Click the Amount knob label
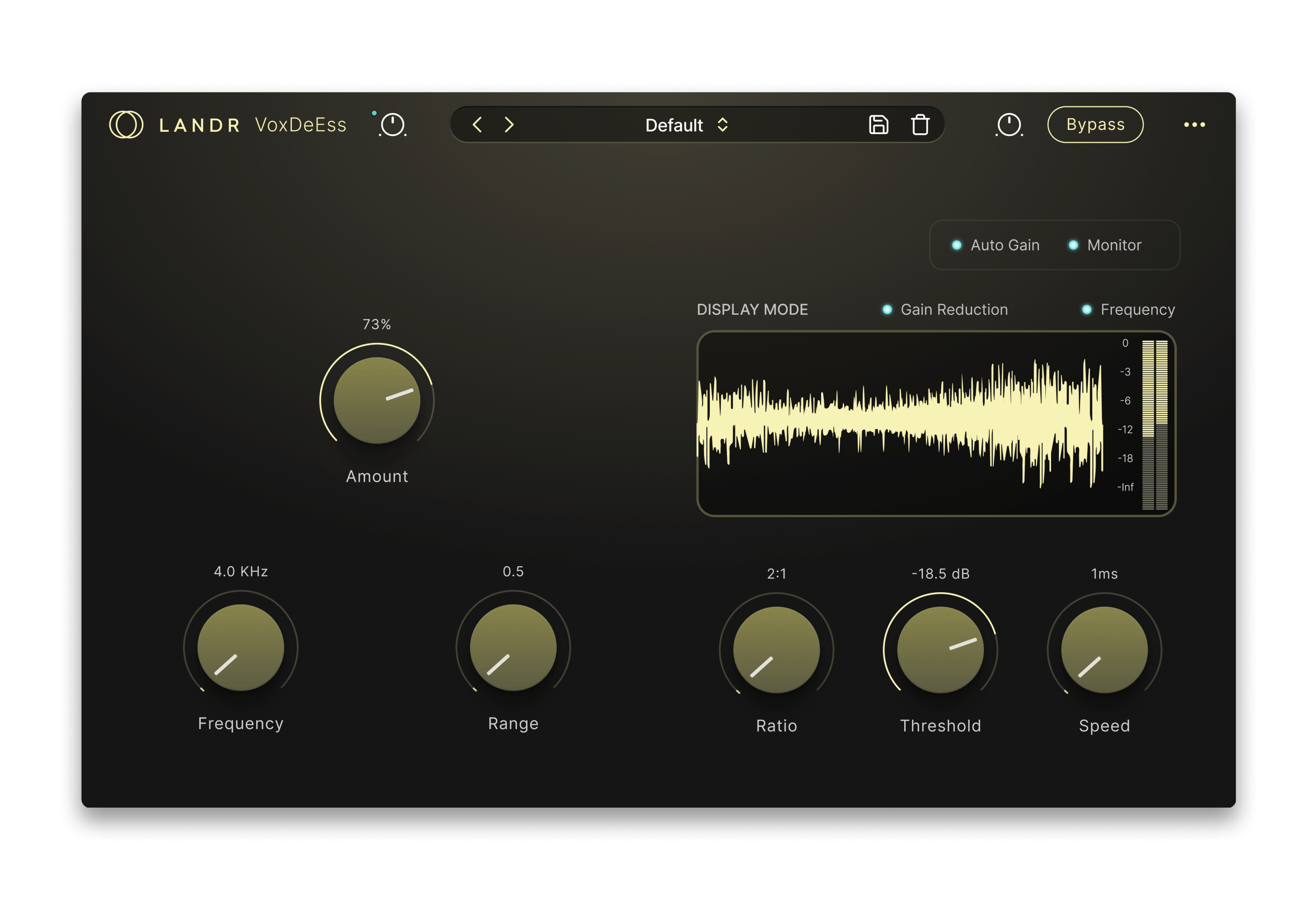 coord(376,476)
